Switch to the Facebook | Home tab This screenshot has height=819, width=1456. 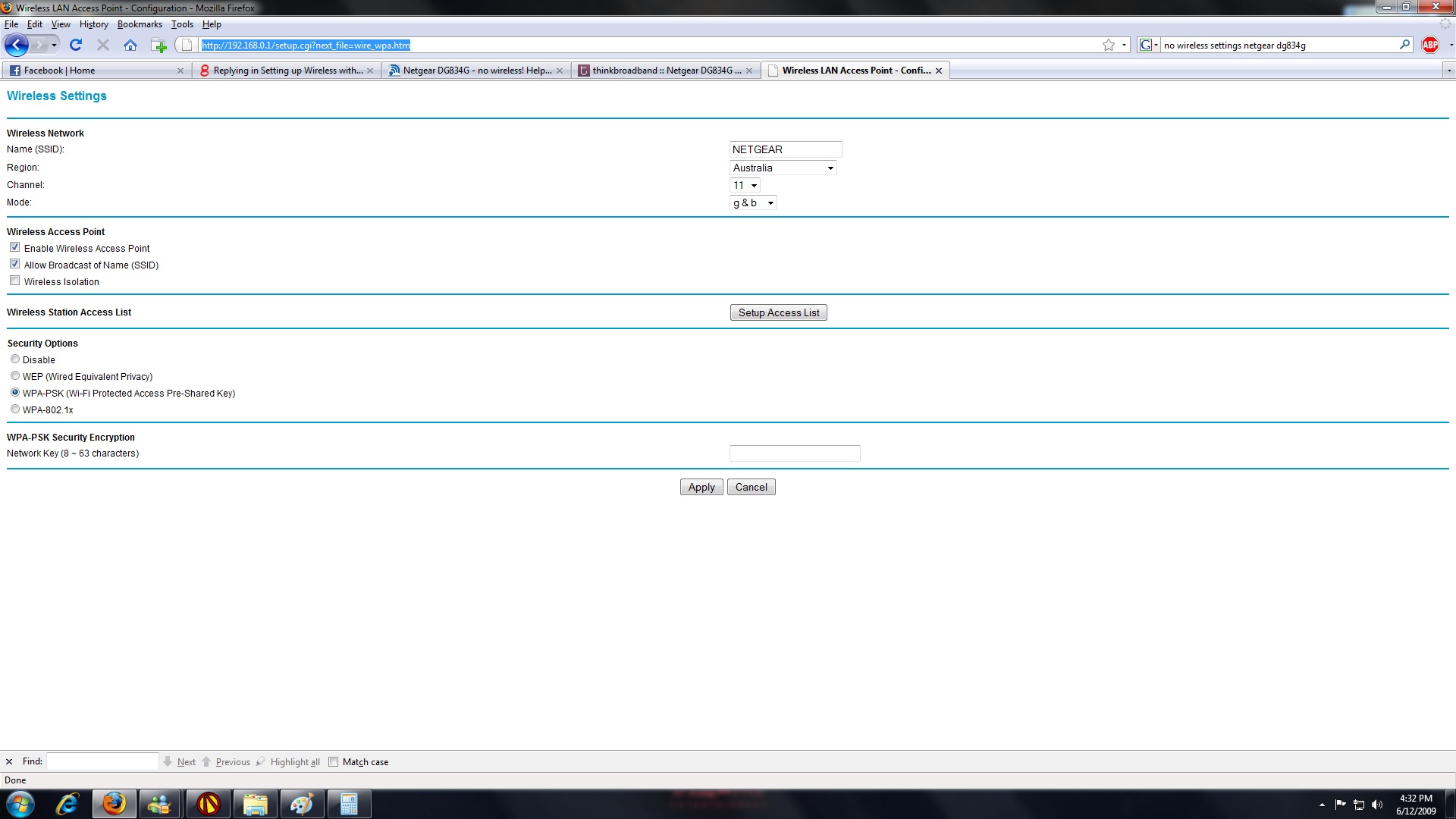pyautogui.click(x=96, y=71)
